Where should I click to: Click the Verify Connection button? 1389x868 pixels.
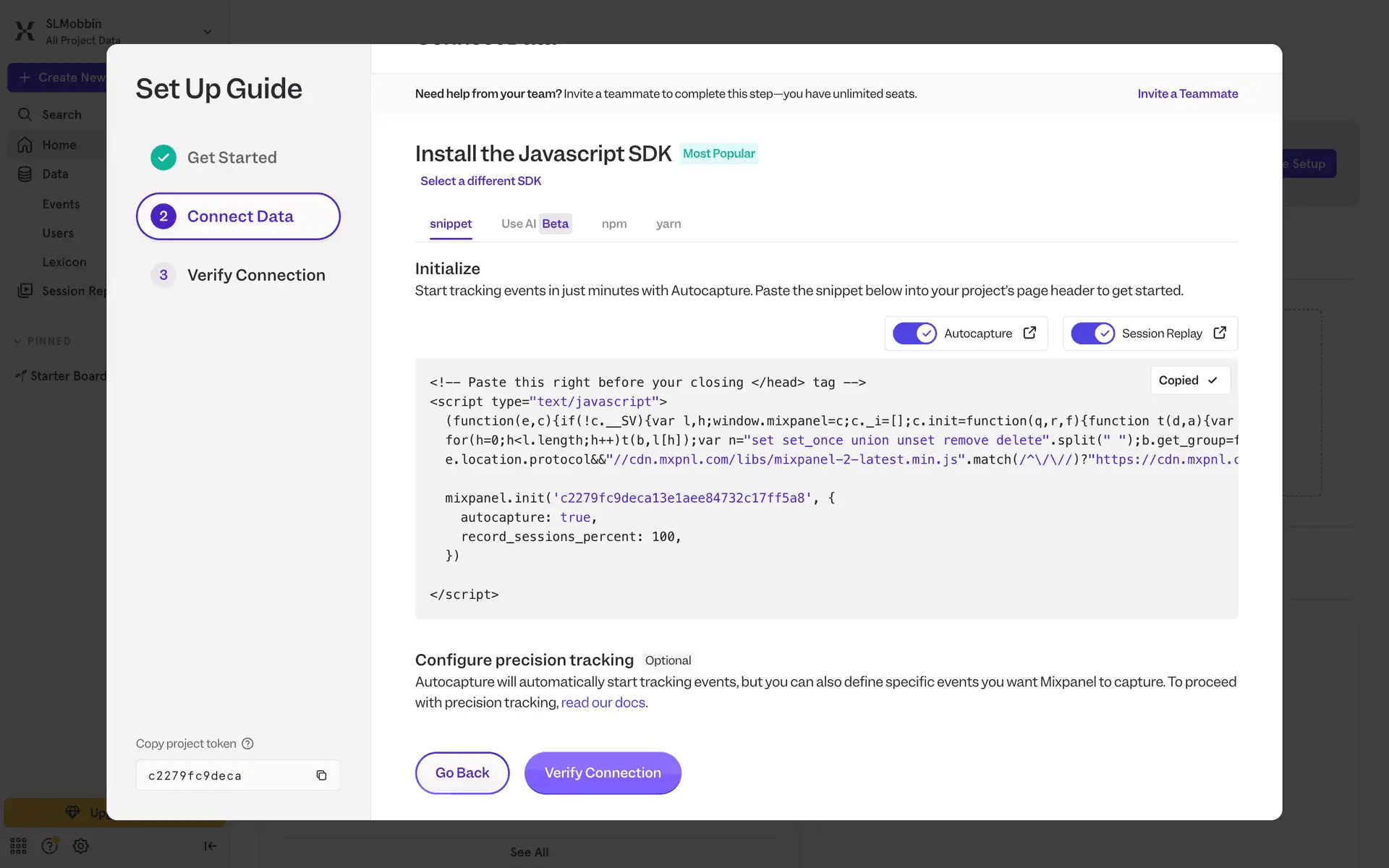click(x=602, y=773)
